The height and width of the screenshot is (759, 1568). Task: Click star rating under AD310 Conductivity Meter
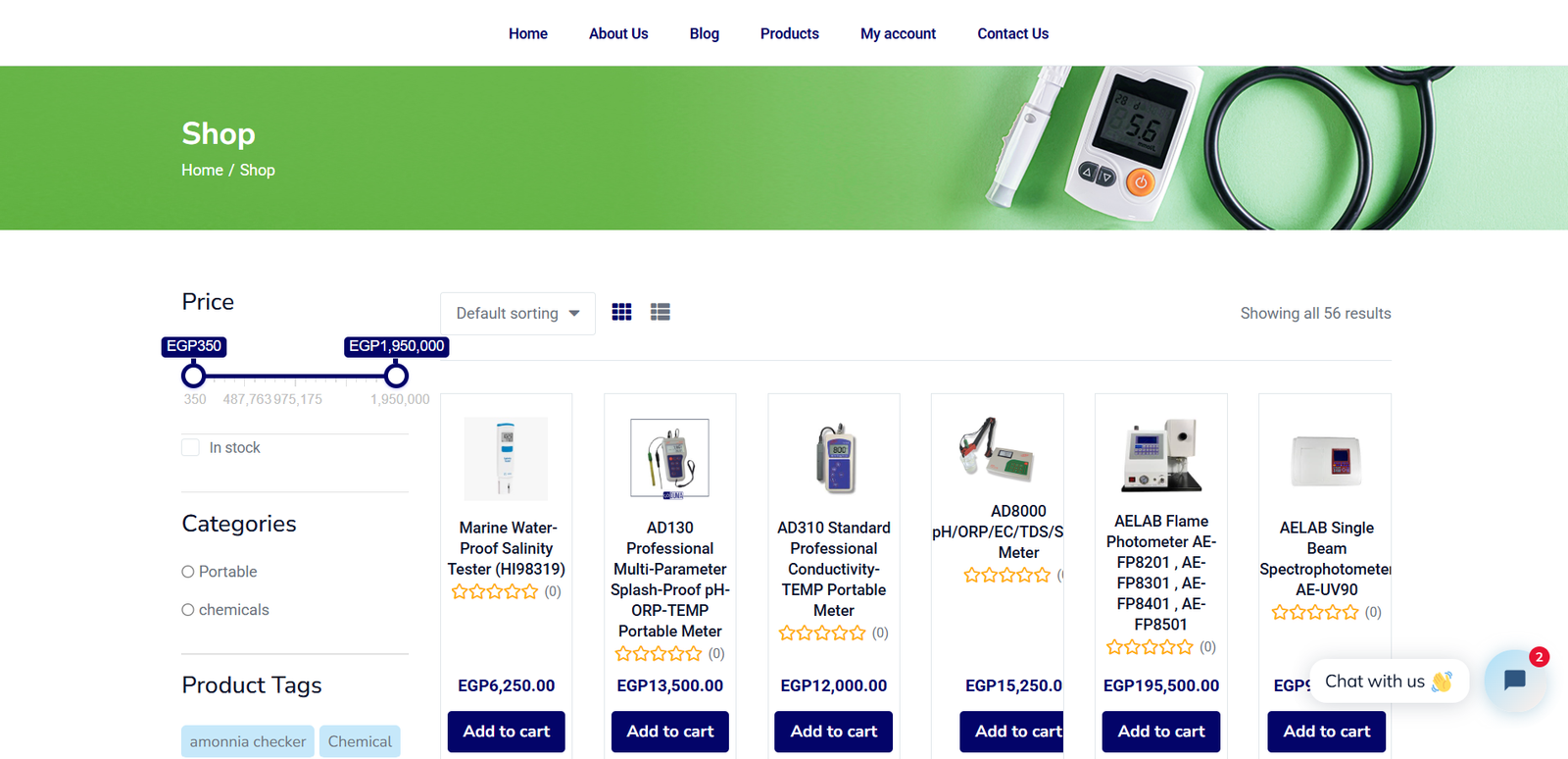click(x=822, y=632)
